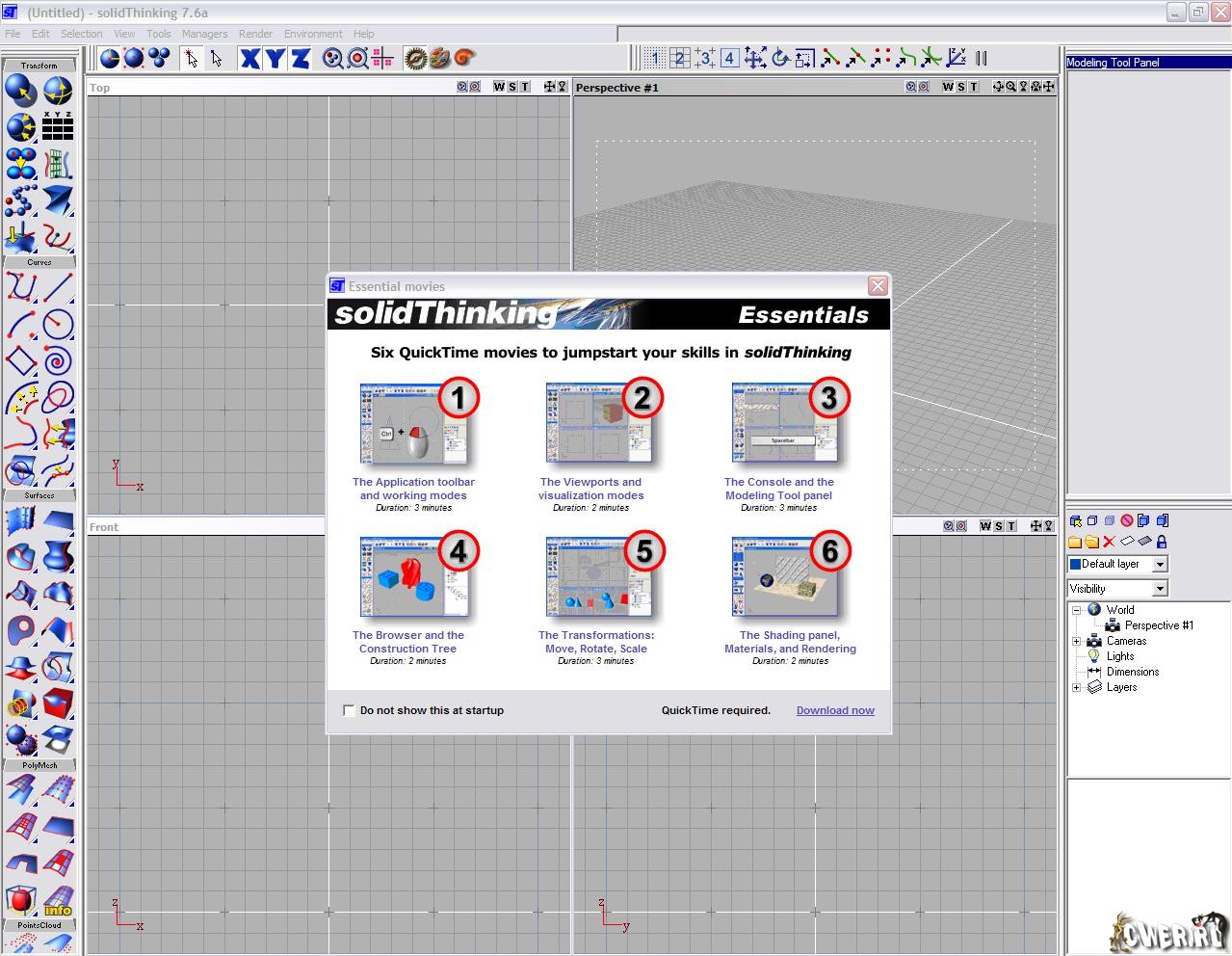Open the Render menu
The height and width of the screenshot is (956, 1232).
[x=255, y=34]
